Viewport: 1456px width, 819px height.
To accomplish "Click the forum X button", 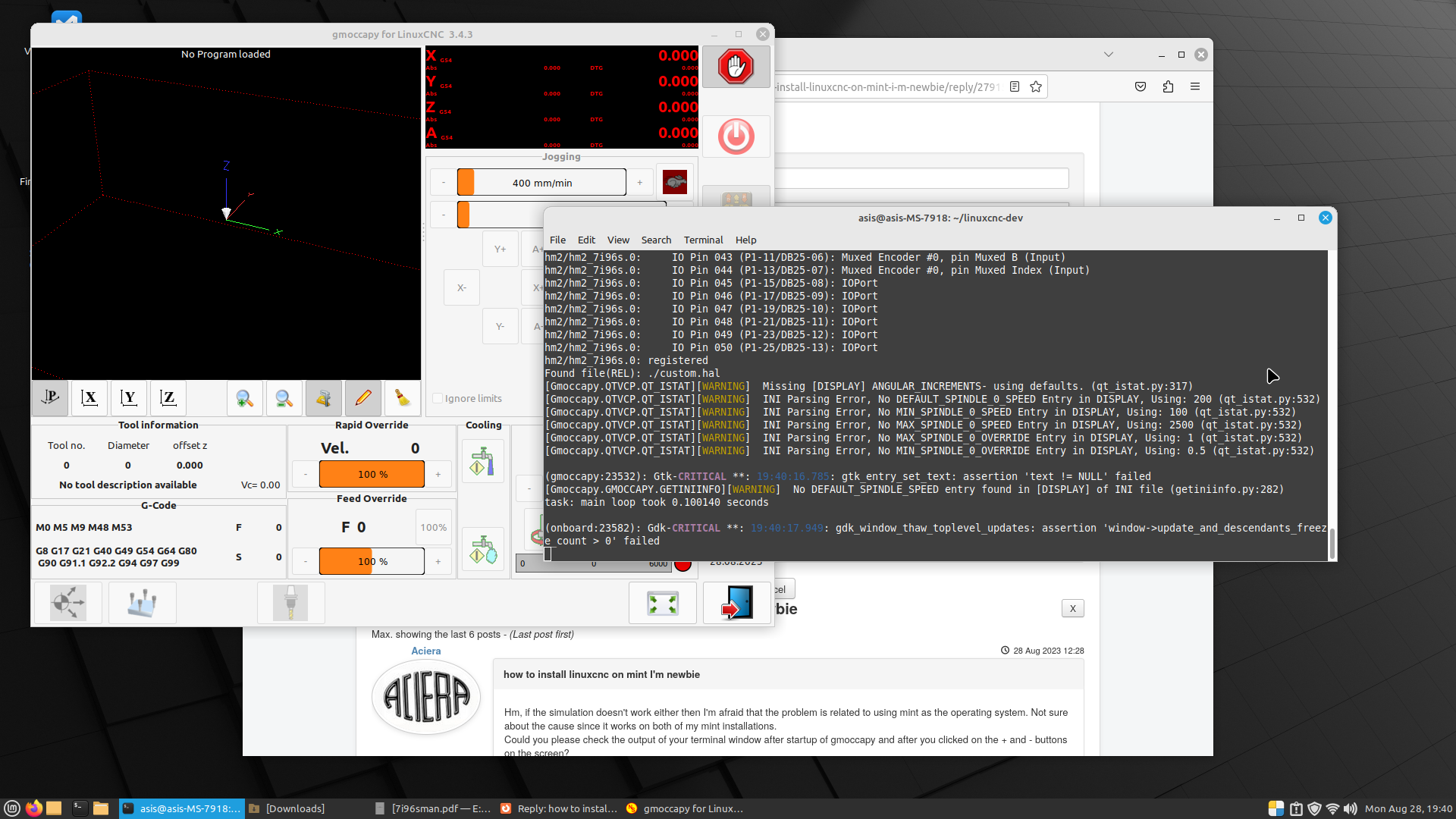I will coord(1072,608).
